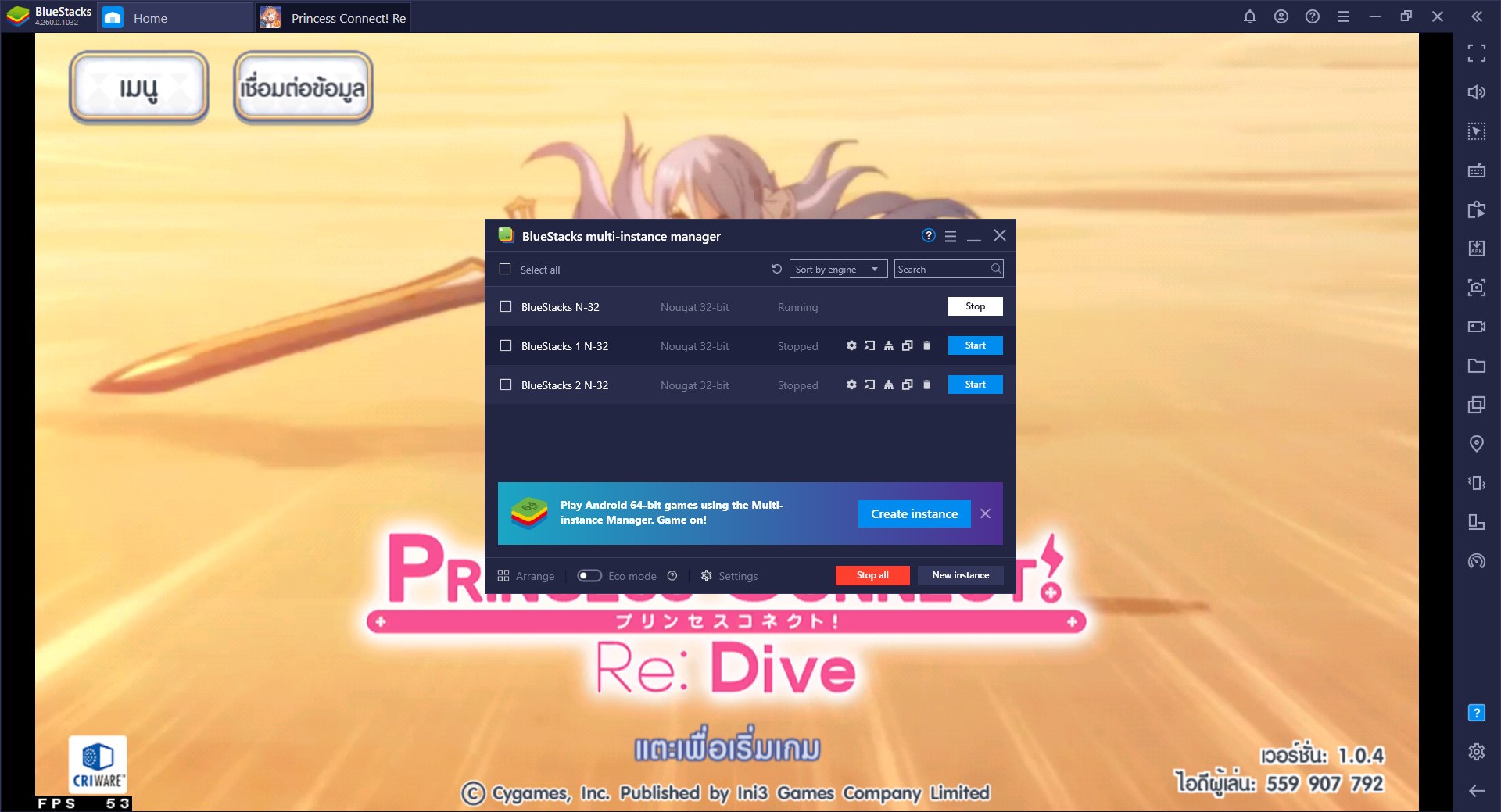Open blue help button in sidebar
Screen dimensions: 1501x812
tap(1477, 713)
